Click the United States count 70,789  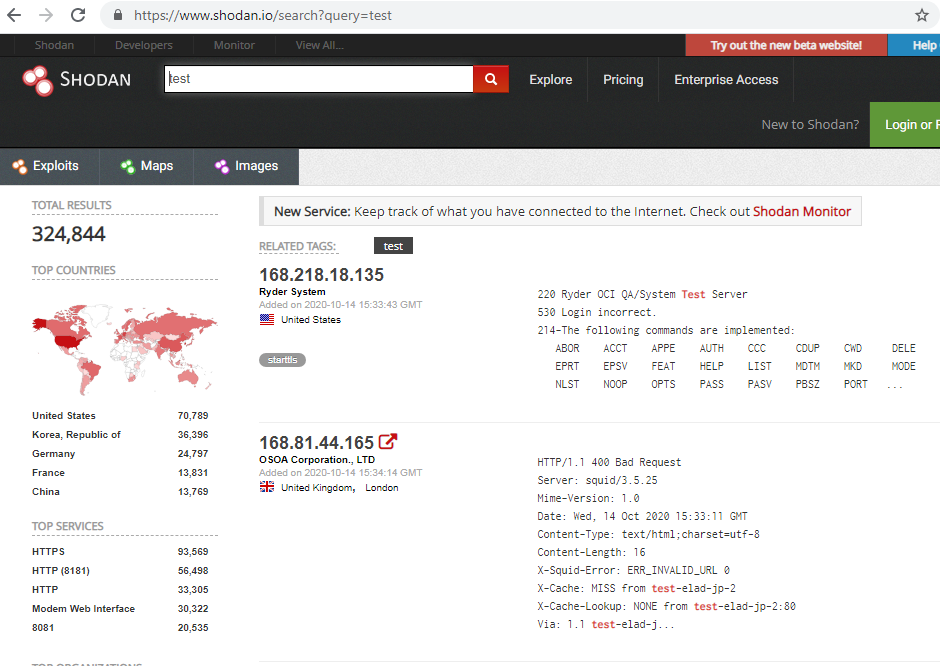[193, 415]
